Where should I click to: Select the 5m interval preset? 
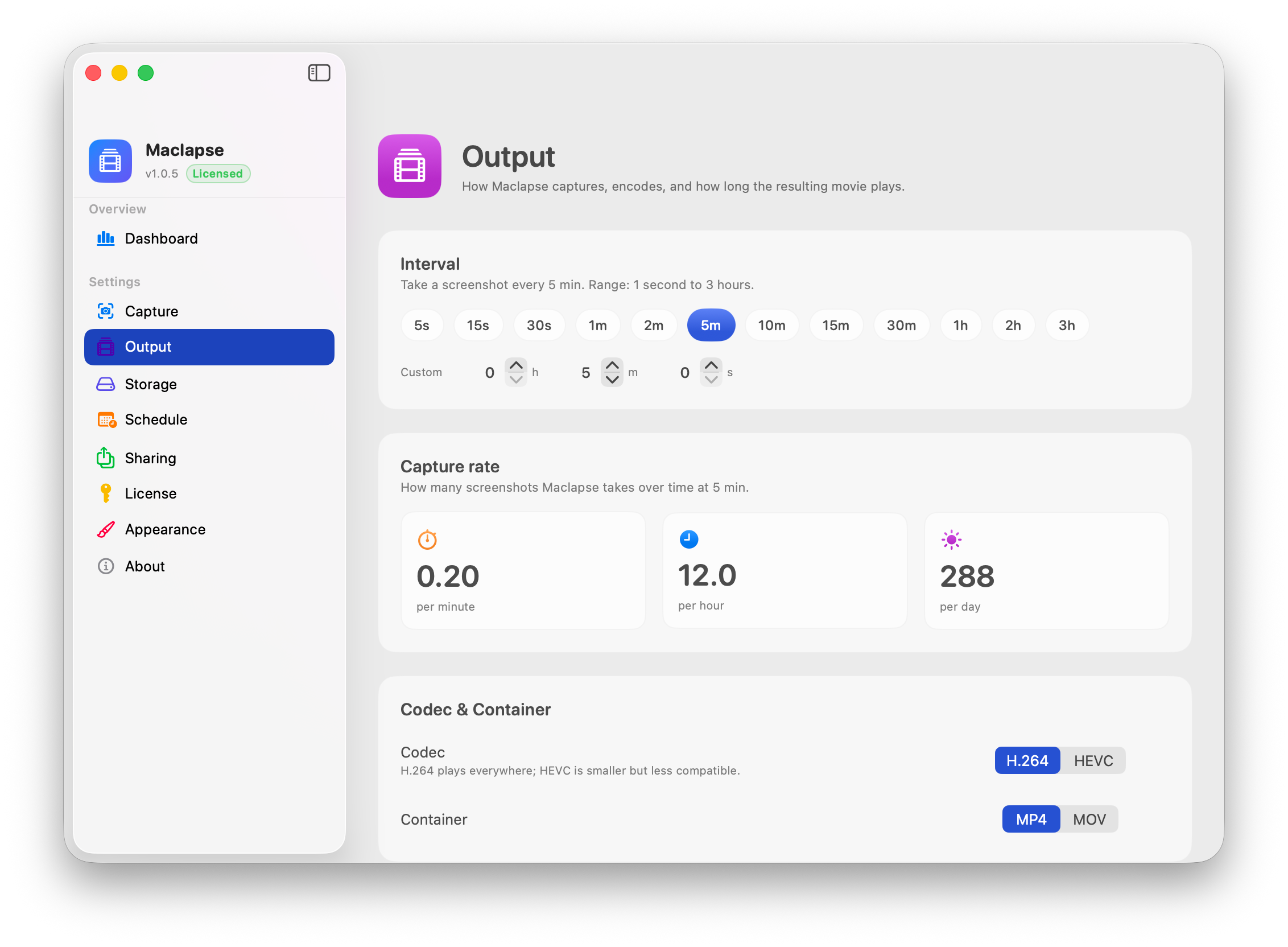[711, 325]
